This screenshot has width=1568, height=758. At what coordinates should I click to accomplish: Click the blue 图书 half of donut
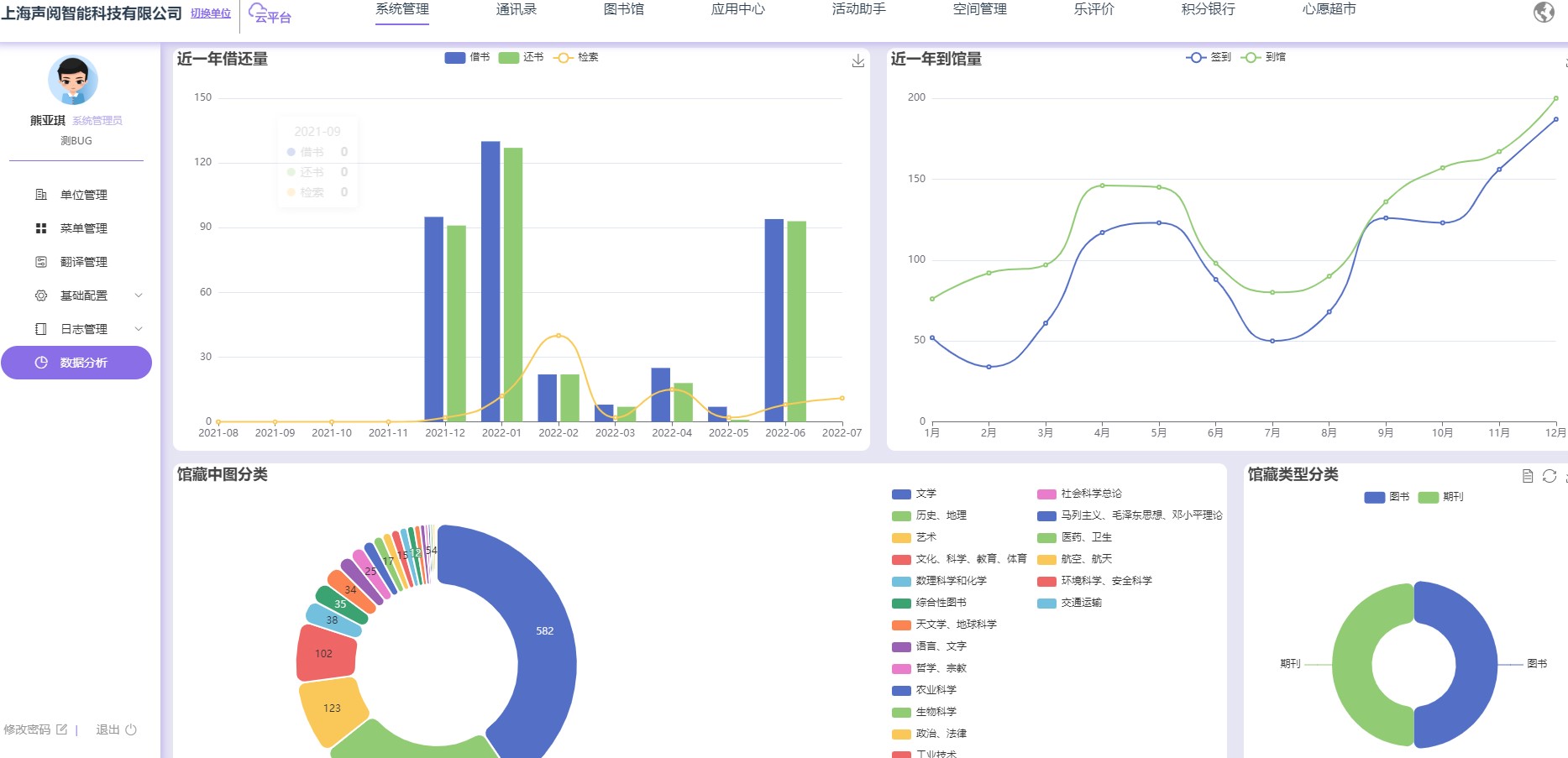[x=1476, y=665]
